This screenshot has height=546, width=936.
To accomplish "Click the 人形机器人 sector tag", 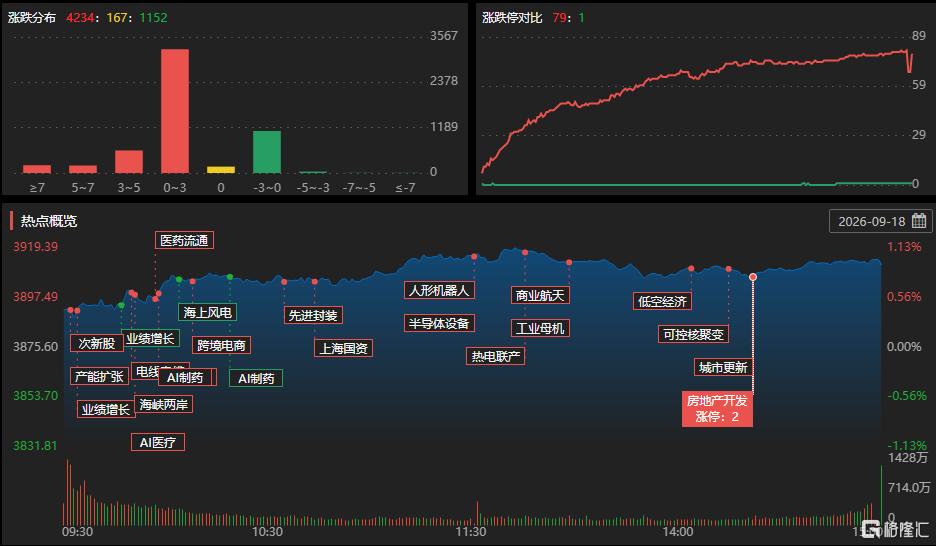I will pyautogui.click(x=439, y=291).
